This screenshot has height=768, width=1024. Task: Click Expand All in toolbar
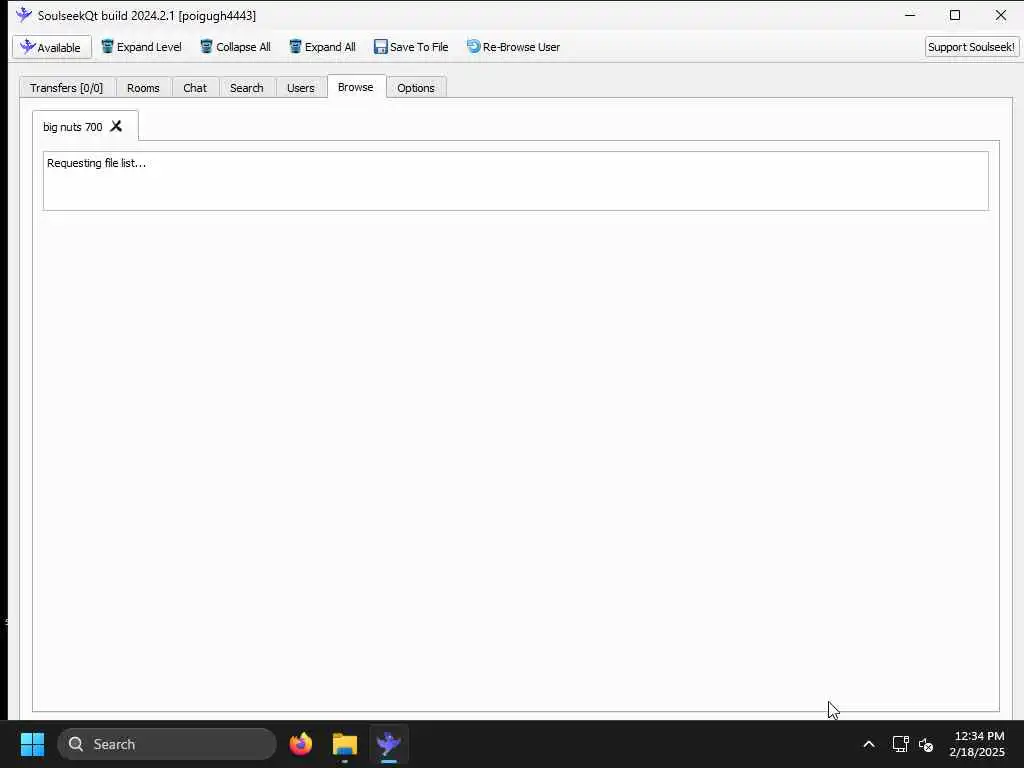tap(323, 47)
